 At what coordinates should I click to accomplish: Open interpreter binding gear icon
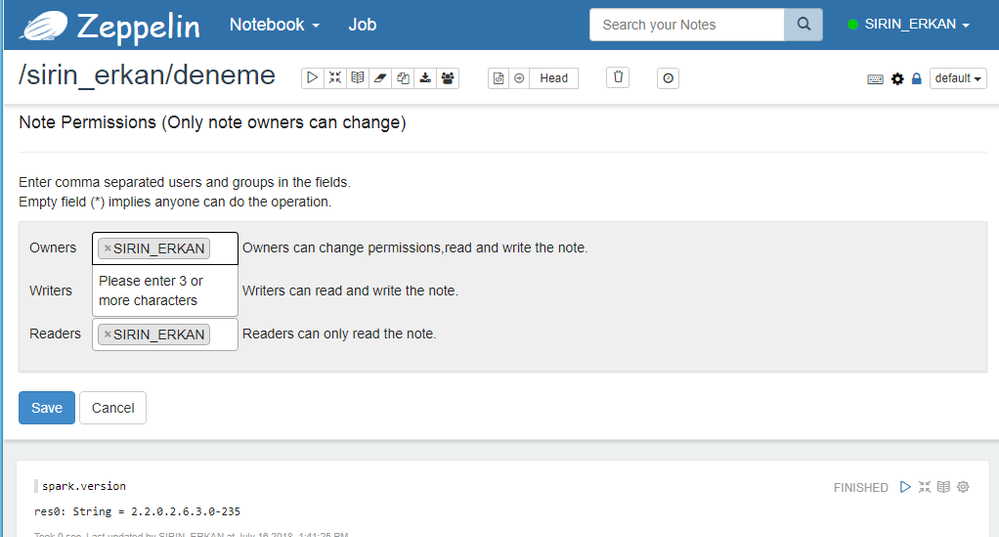click(897, 79)
